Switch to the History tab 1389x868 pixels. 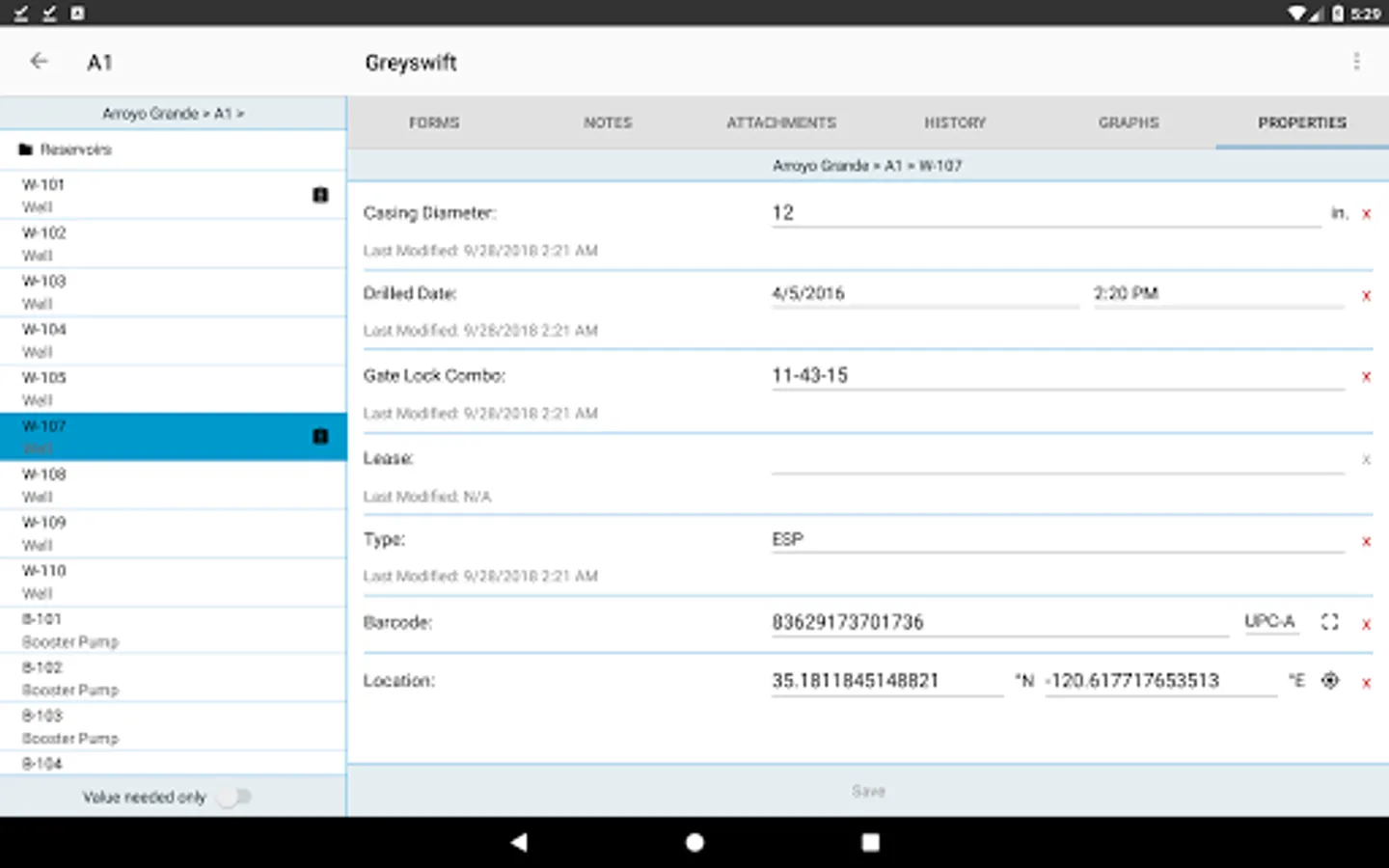pyautogui.click(x=955, y=122)
